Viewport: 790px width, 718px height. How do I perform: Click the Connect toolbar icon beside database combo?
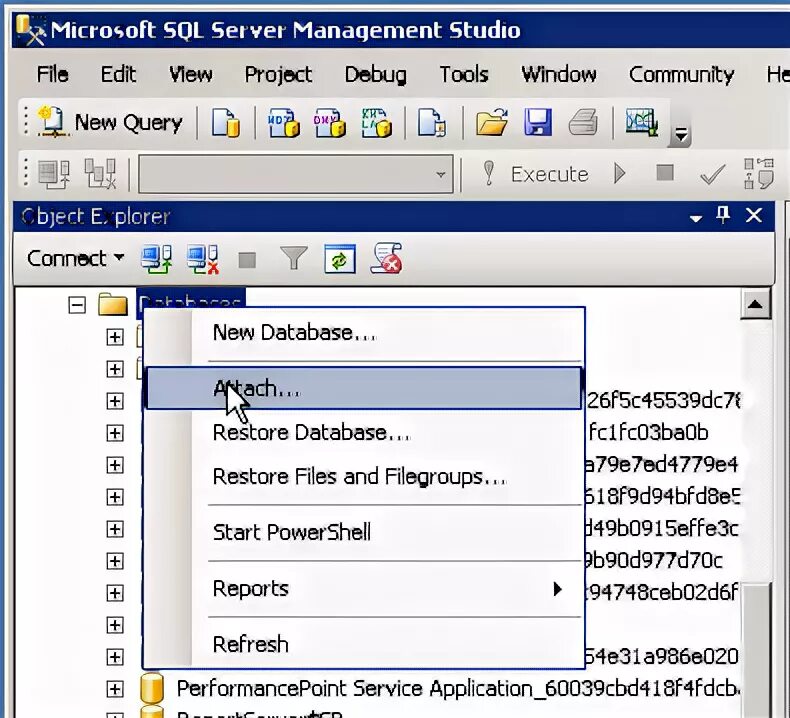(54, 174)
